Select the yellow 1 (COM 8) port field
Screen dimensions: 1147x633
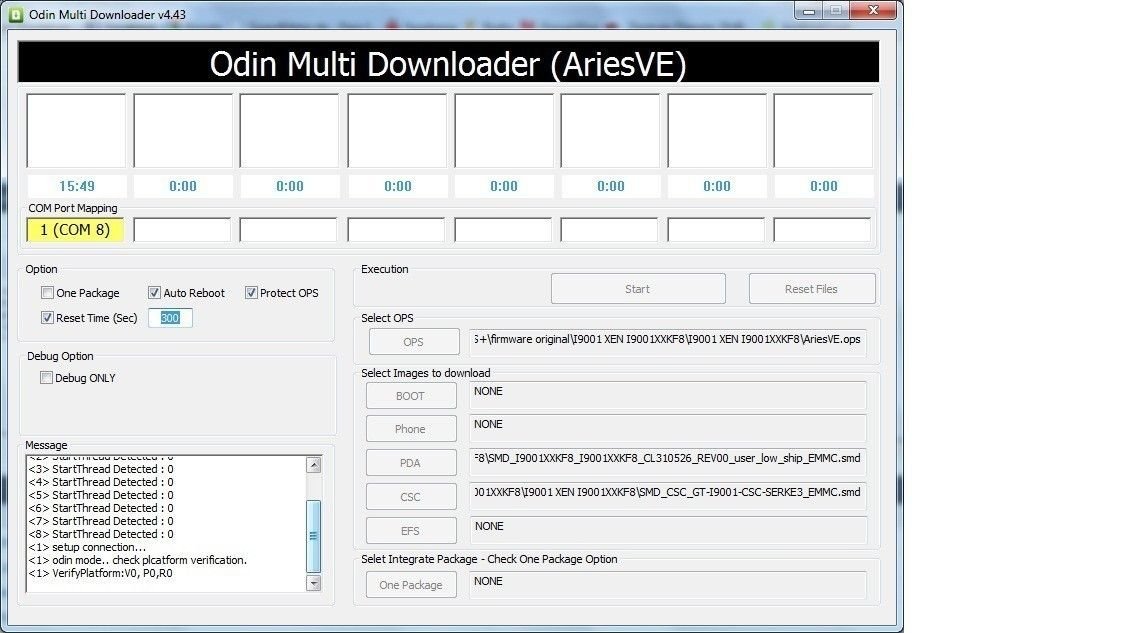[x=75, y=230]
